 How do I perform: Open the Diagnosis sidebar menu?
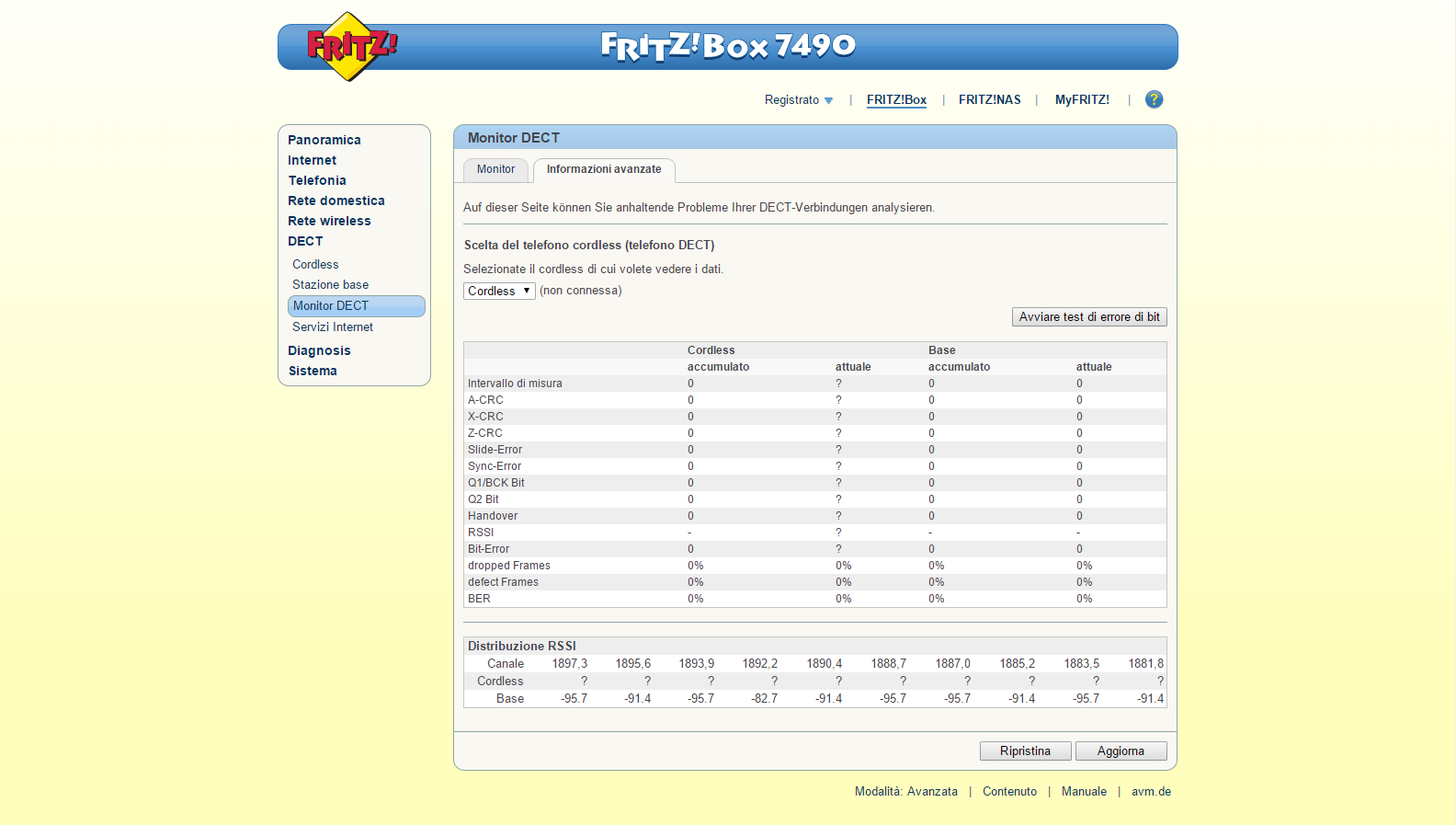click(319, 350)
